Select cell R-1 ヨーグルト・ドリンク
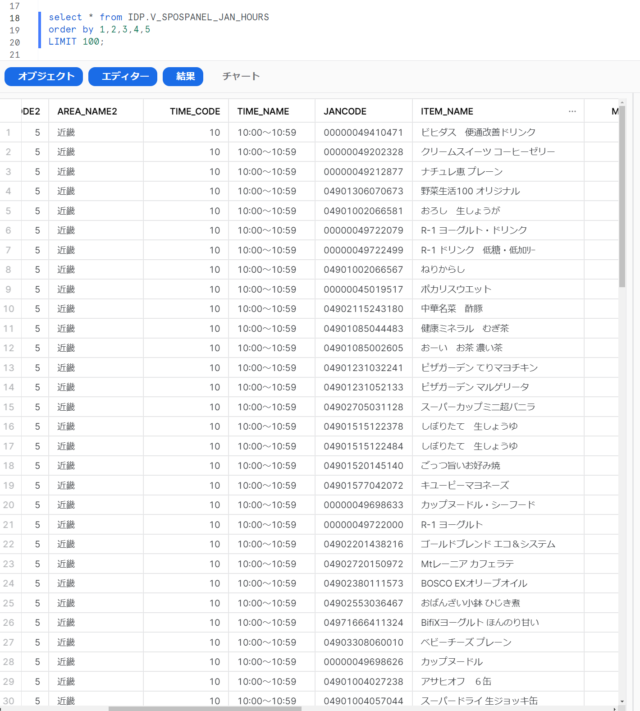 click(498, 230)
